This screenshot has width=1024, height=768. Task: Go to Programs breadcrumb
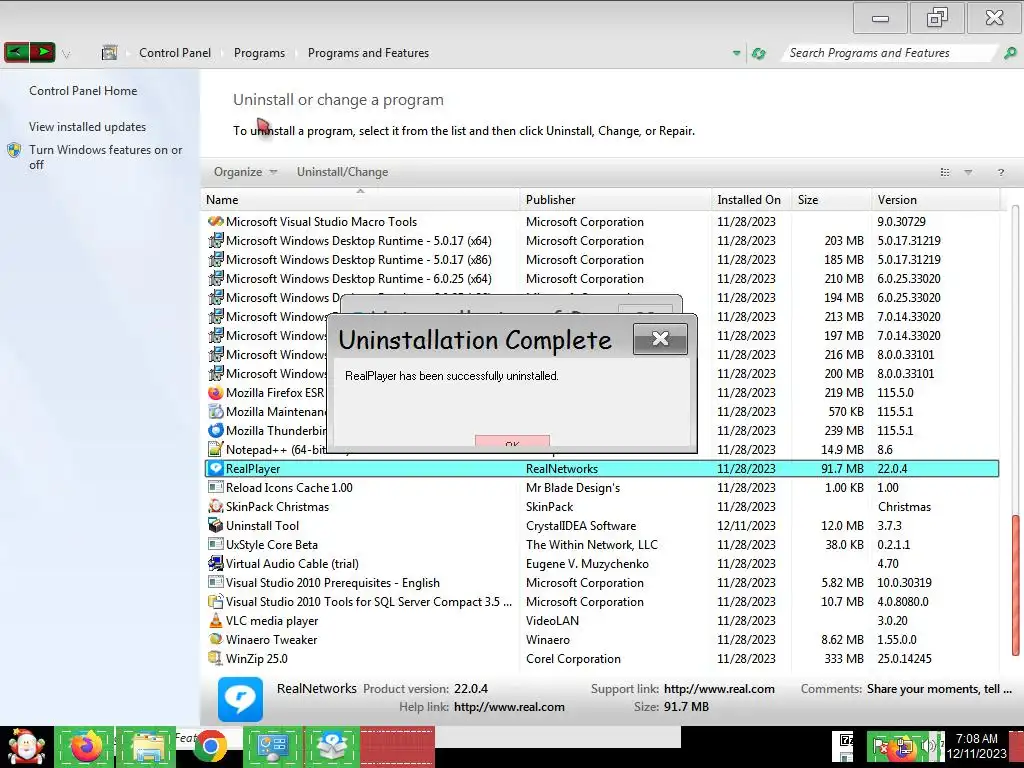point(259,53)
